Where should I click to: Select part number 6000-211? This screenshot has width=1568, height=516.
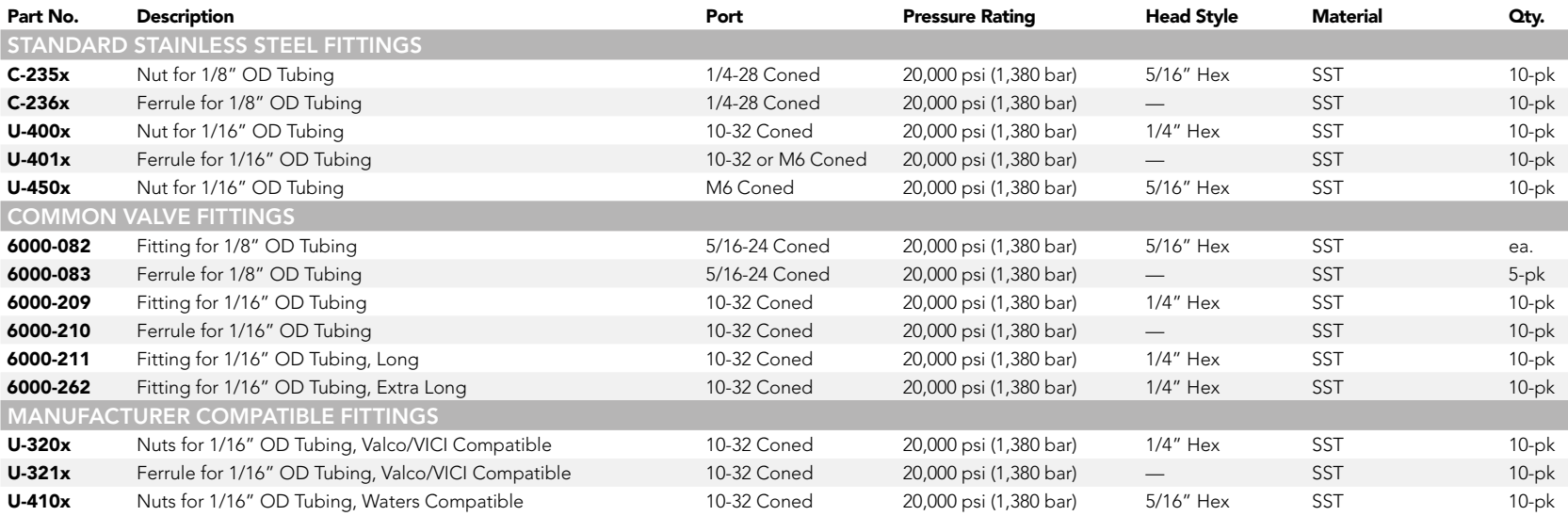coord(49,360)
